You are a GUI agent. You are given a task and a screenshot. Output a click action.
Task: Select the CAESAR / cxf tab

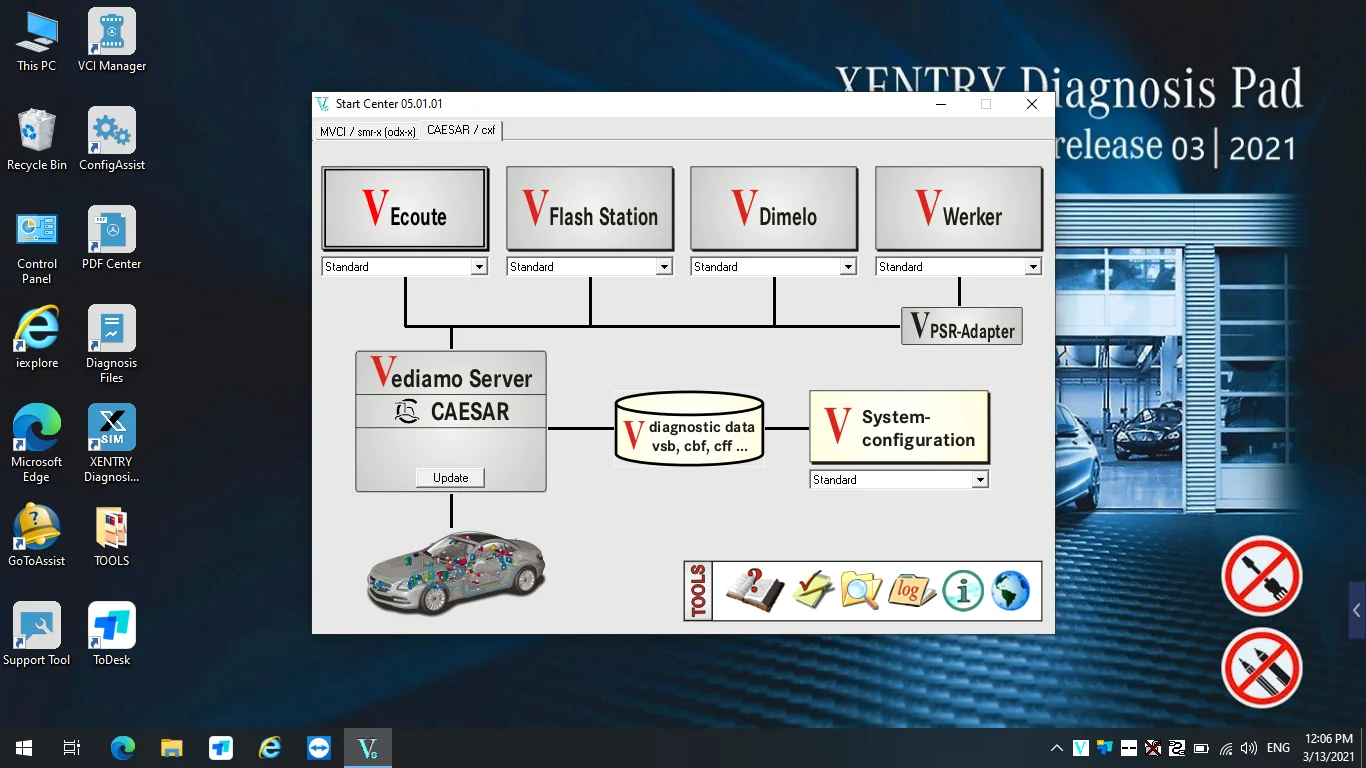click(461, 130)
